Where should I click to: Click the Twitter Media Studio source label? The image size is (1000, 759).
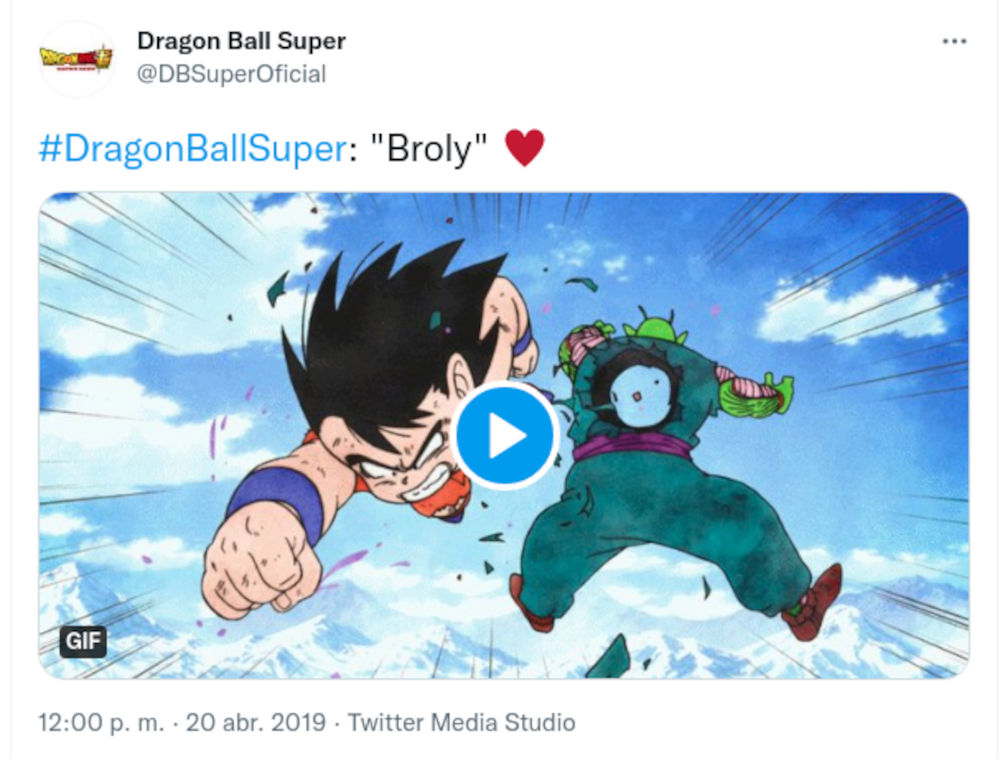pos(461,722)
